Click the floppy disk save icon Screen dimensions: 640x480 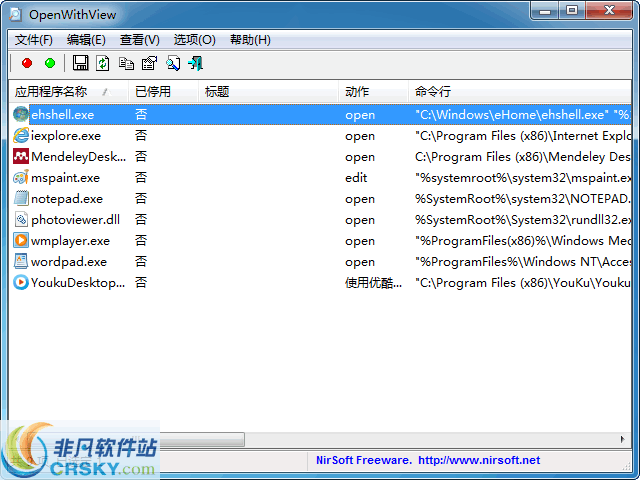tap(80, 63)
